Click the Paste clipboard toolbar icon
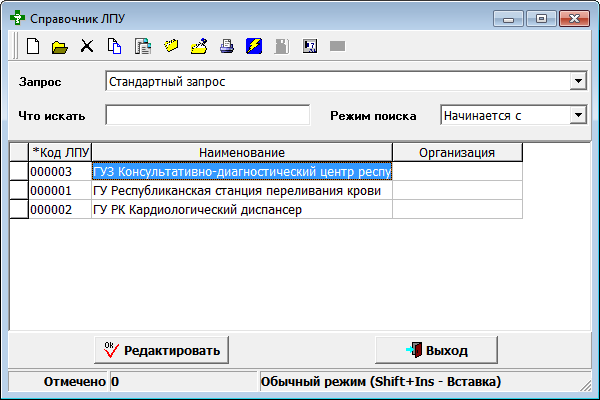 (x=142, y=46)
